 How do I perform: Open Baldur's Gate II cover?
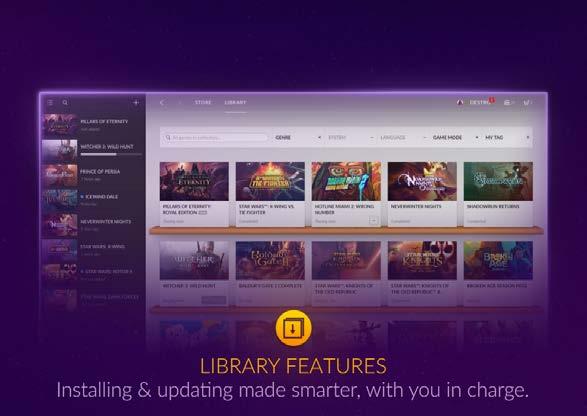[x=270, y=260]
